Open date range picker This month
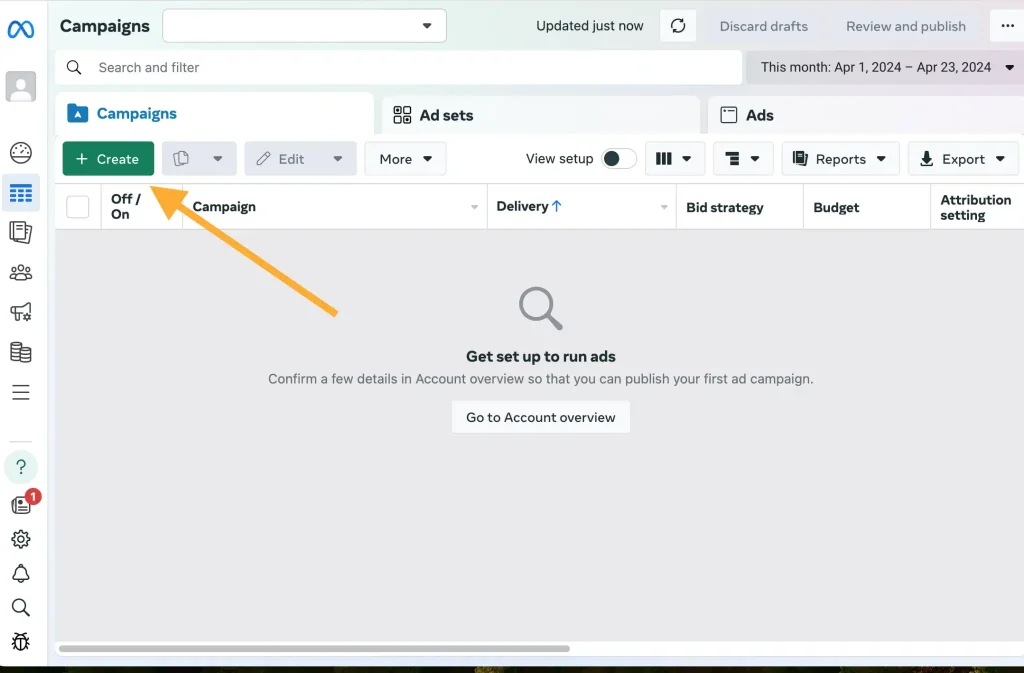This screenshot has height=673, width=1024. [x=884, y=67]
